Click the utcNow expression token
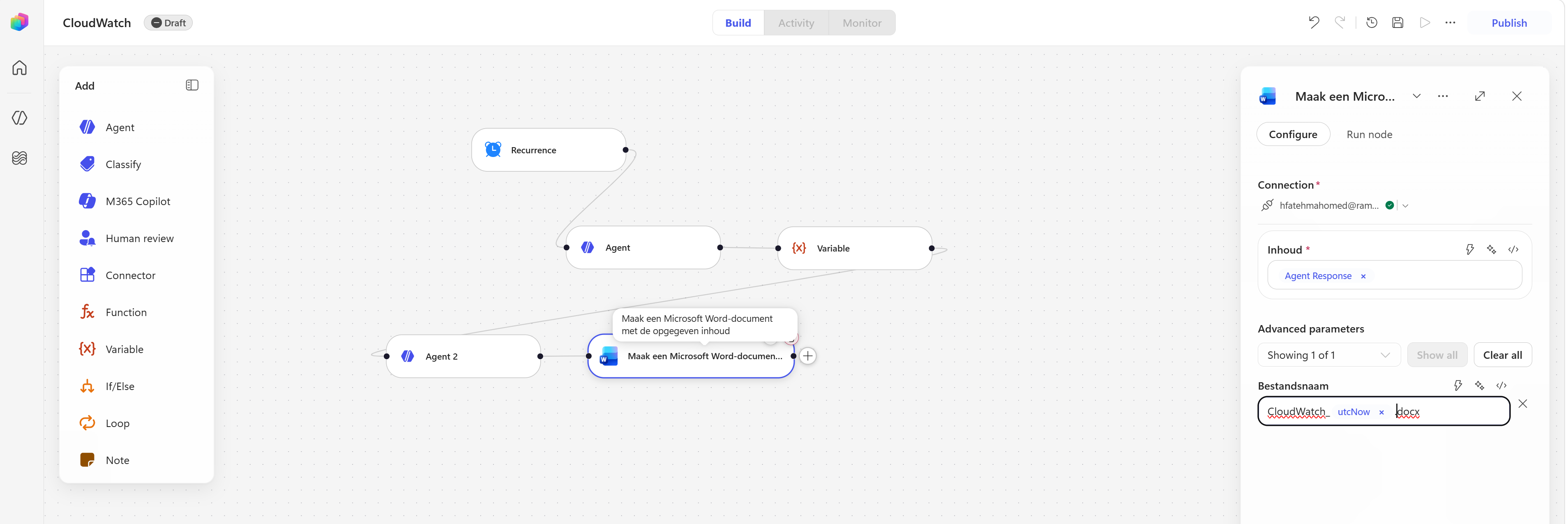 (1353, 412)
